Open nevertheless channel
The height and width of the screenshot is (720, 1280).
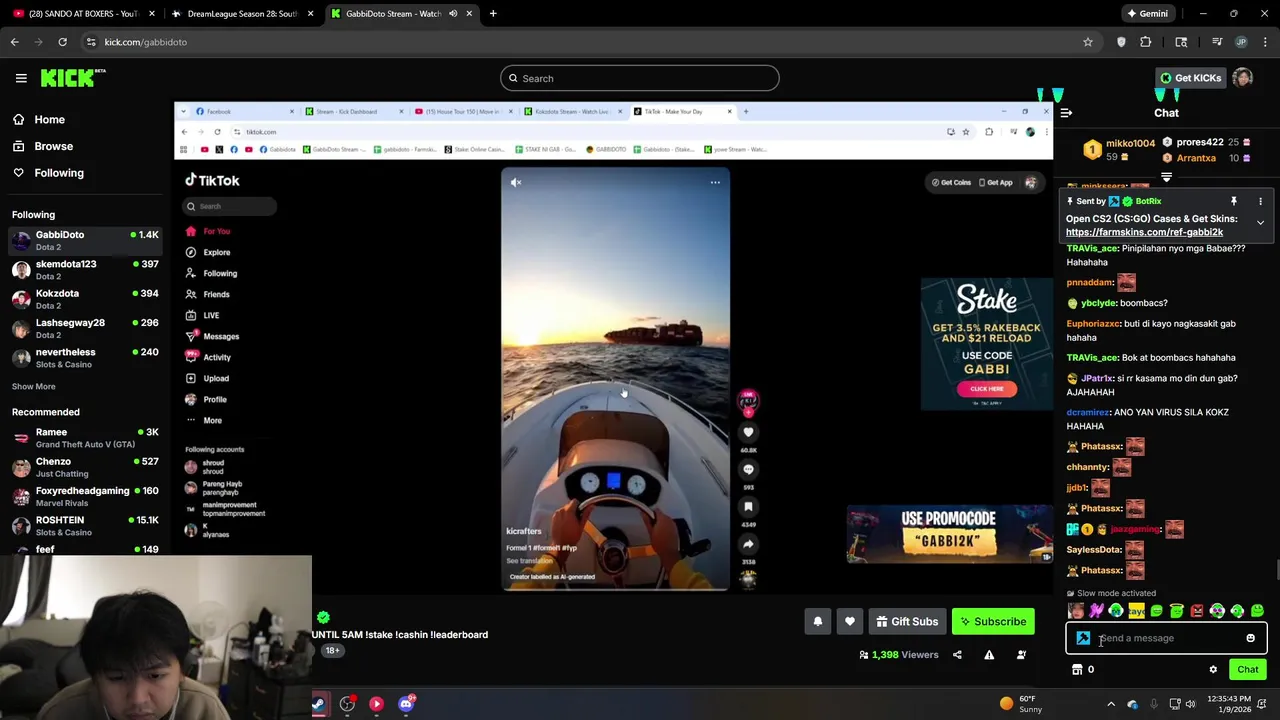[85, 358]
